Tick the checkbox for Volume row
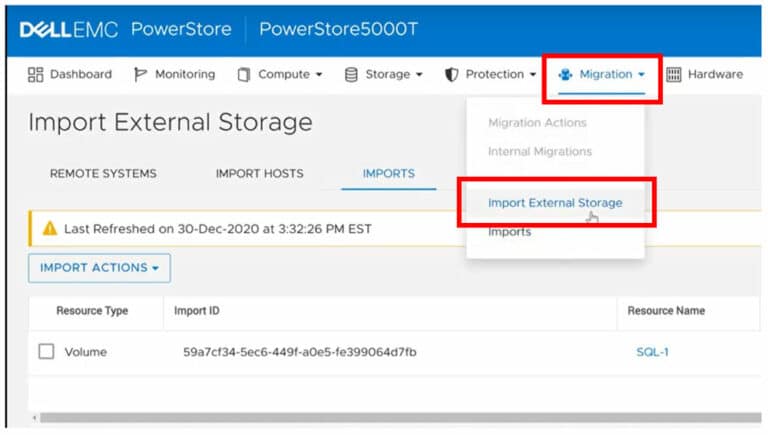Image resolution: width=768 pixels, height=435 pixels. point(46,351)
